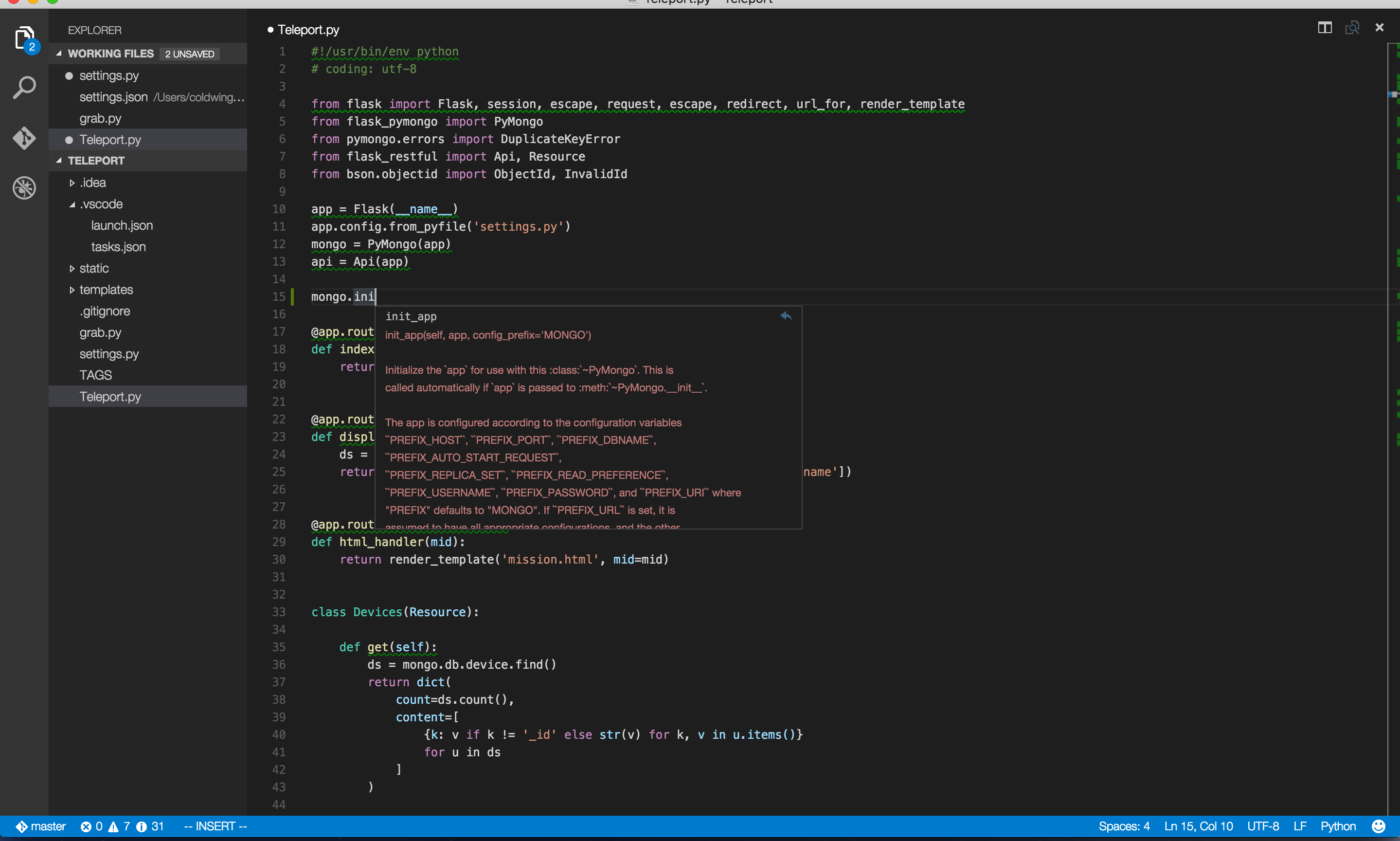This screenshot has width=1400, height=841.
Task: Click the UTF-8 encoding selector
Action: pos(1263,826)
